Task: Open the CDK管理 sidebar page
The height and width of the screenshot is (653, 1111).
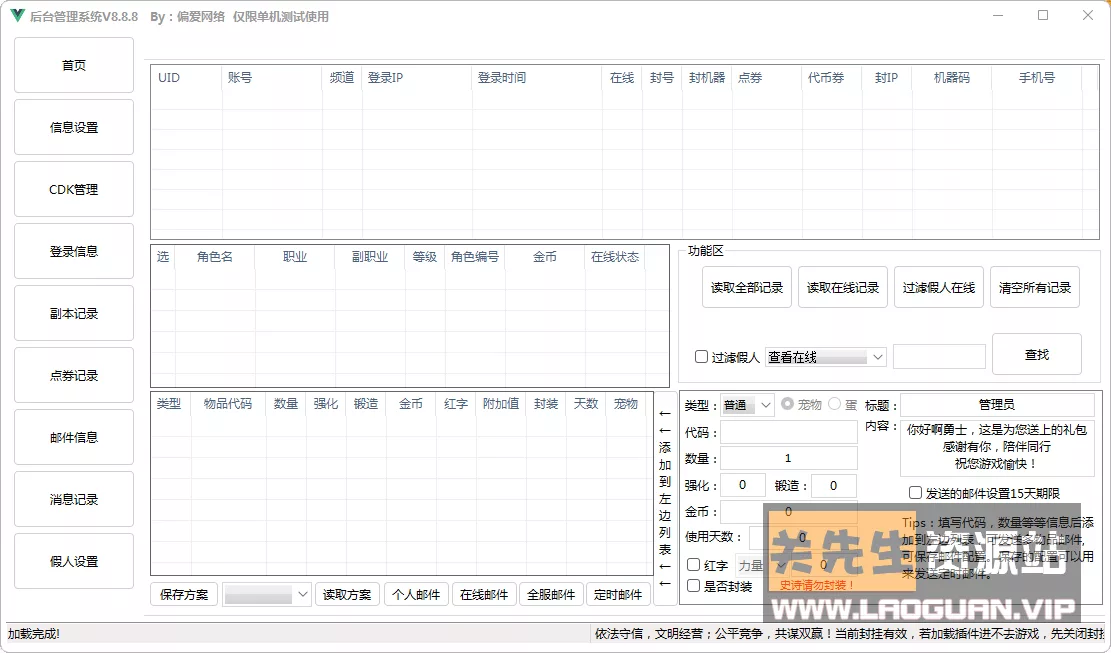Action: [x=73, y=188]
